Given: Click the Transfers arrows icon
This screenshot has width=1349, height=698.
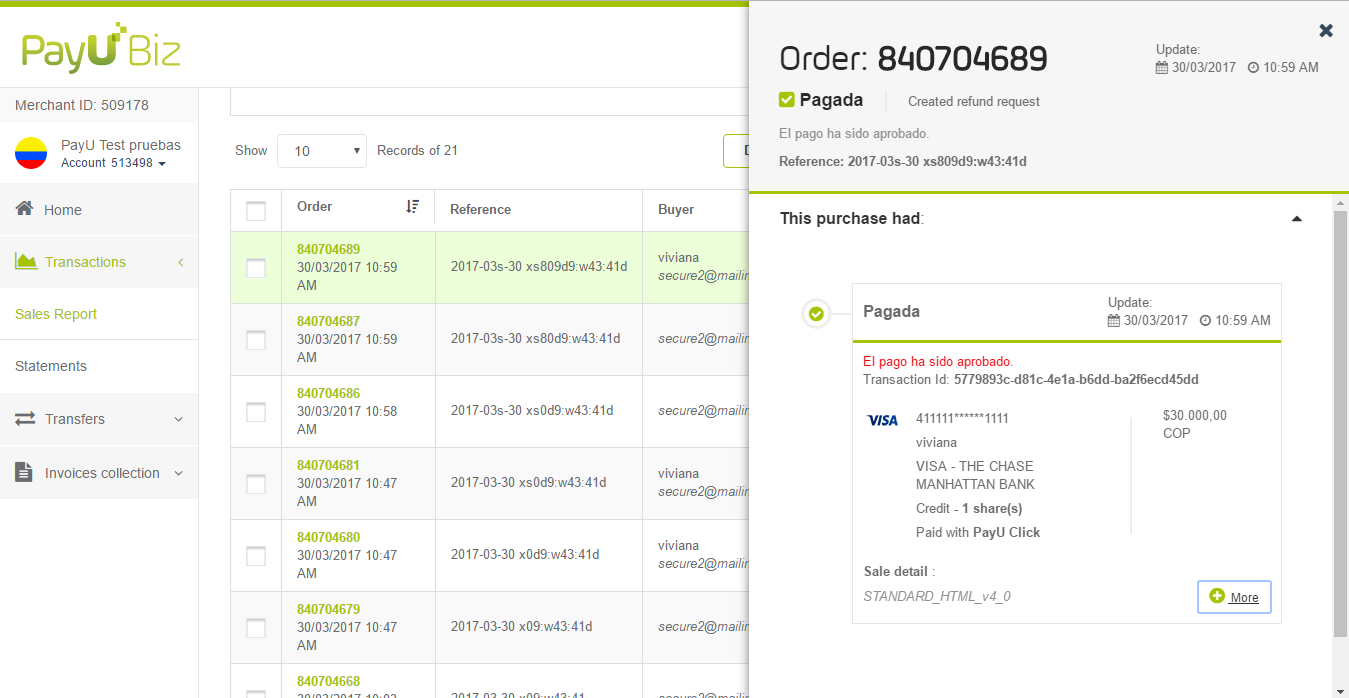Looking at the screenshot, I should (25, 419).
